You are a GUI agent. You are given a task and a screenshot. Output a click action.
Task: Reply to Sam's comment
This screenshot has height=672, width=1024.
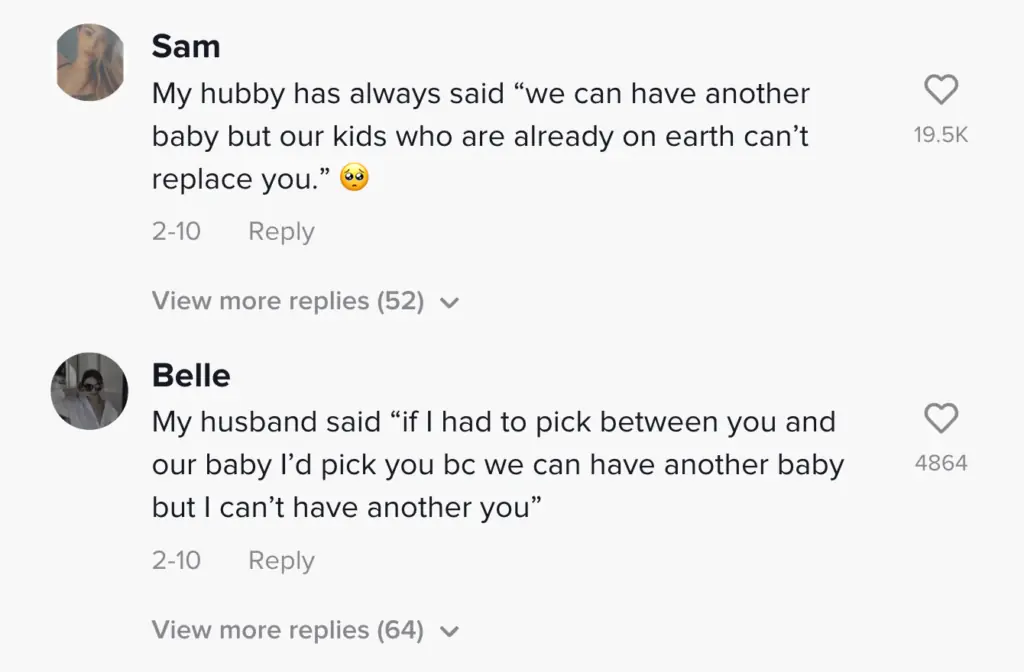(281, 231)
